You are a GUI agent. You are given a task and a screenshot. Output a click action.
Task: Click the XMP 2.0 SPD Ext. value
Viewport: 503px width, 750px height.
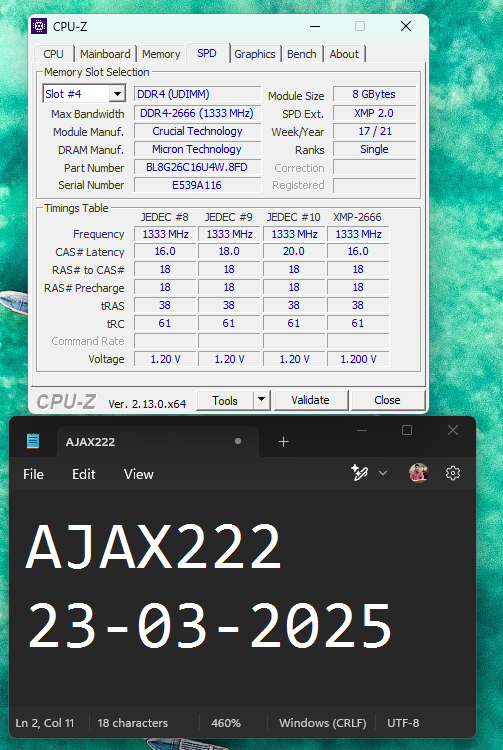(374, 113)
